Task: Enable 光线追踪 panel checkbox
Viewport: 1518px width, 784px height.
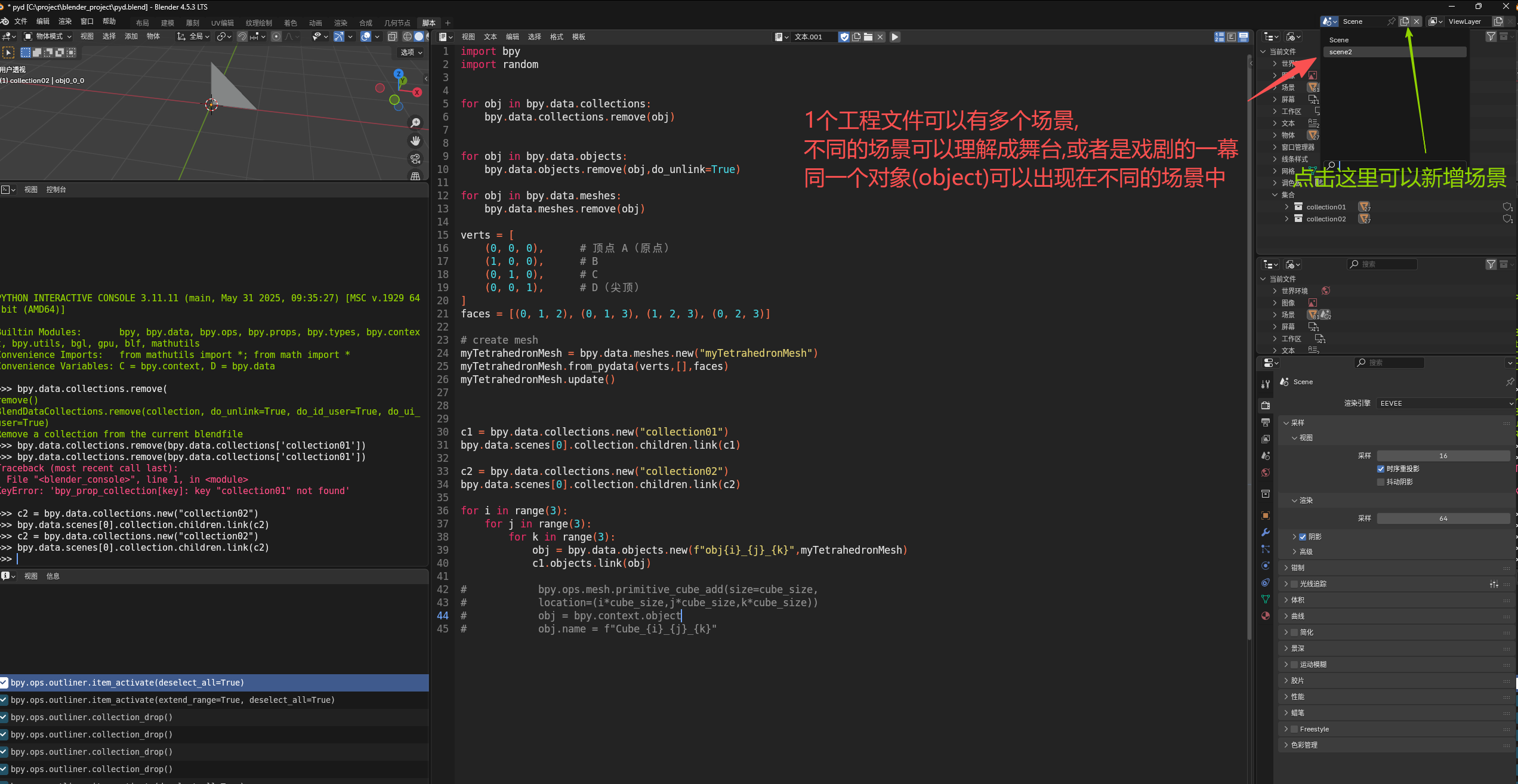Action: (x=1294, y=584)
